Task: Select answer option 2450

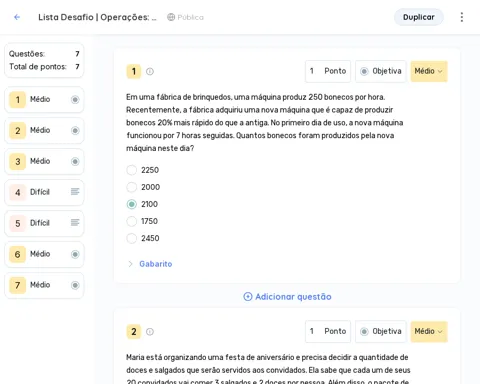Action: click(x=132, y=238)
